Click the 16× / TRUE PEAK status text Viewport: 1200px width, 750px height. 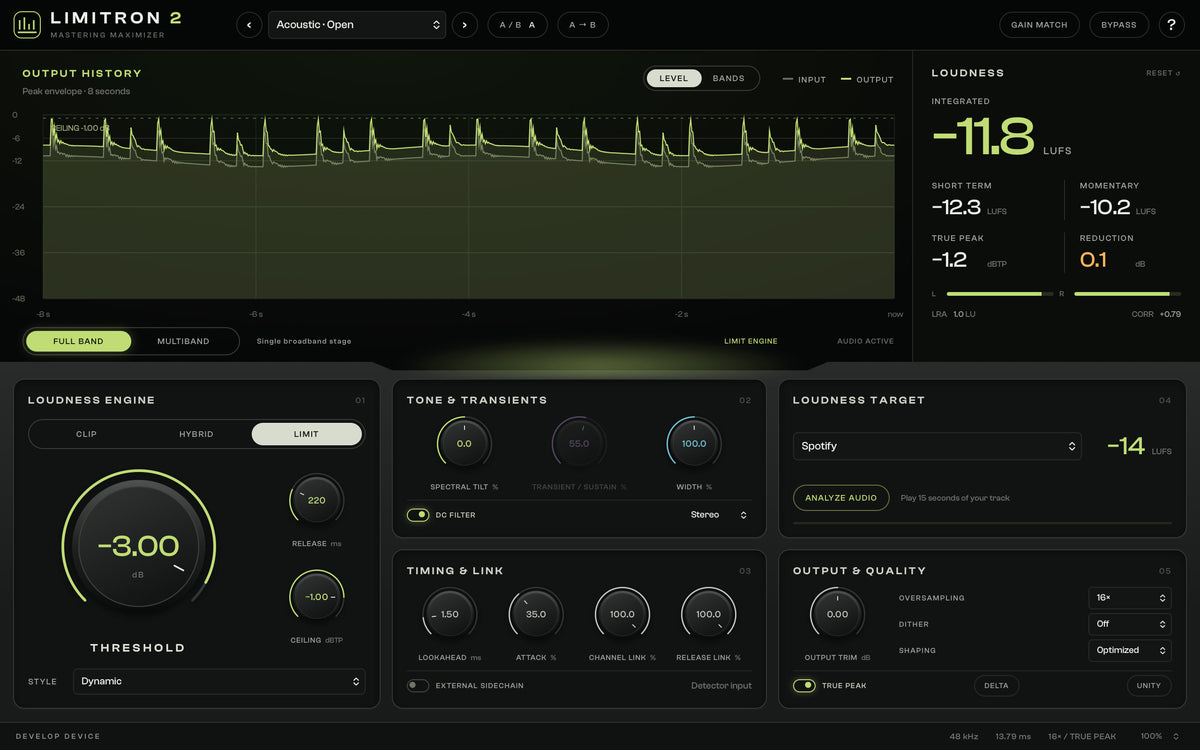tap(1081, 737)
